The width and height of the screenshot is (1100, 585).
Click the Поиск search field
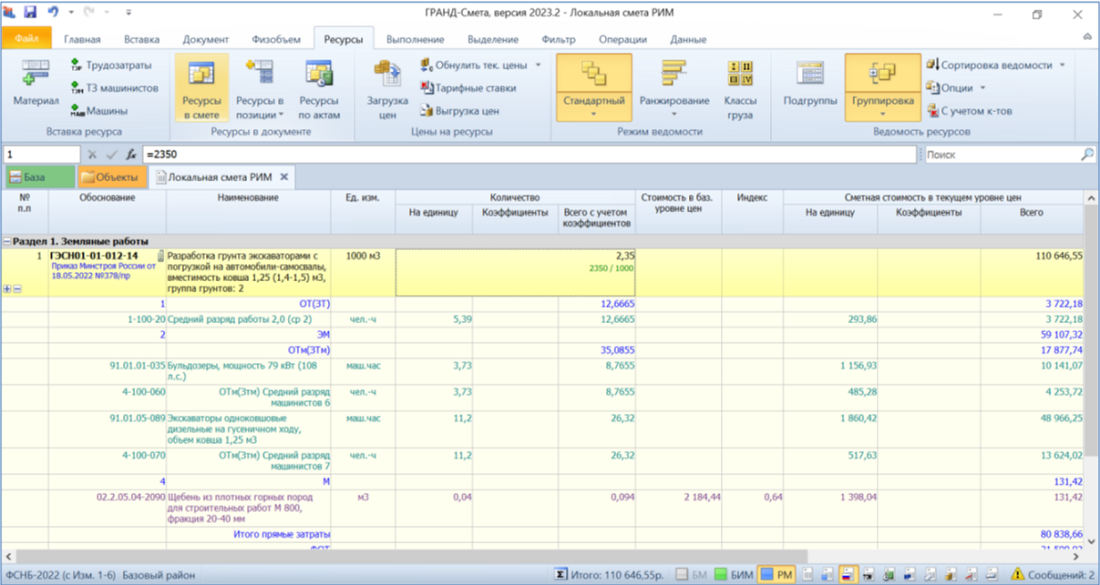click(1000, 155)
